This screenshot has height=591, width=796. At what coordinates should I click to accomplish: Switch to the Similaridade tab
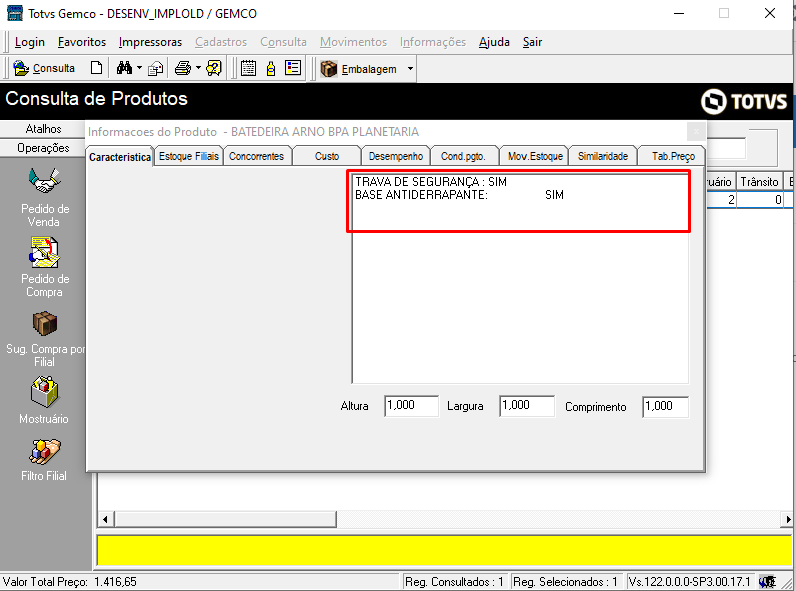click(x=603, y=156)
